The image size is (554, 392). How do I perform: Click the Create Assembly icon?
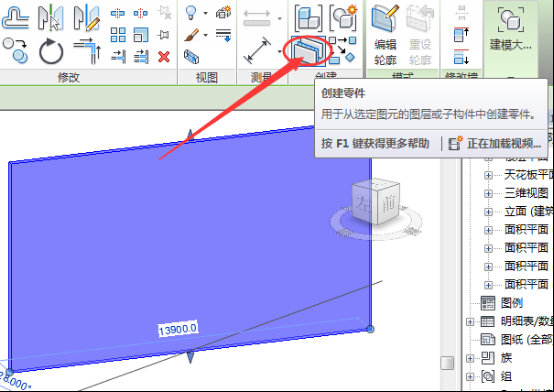click(308, 17)
